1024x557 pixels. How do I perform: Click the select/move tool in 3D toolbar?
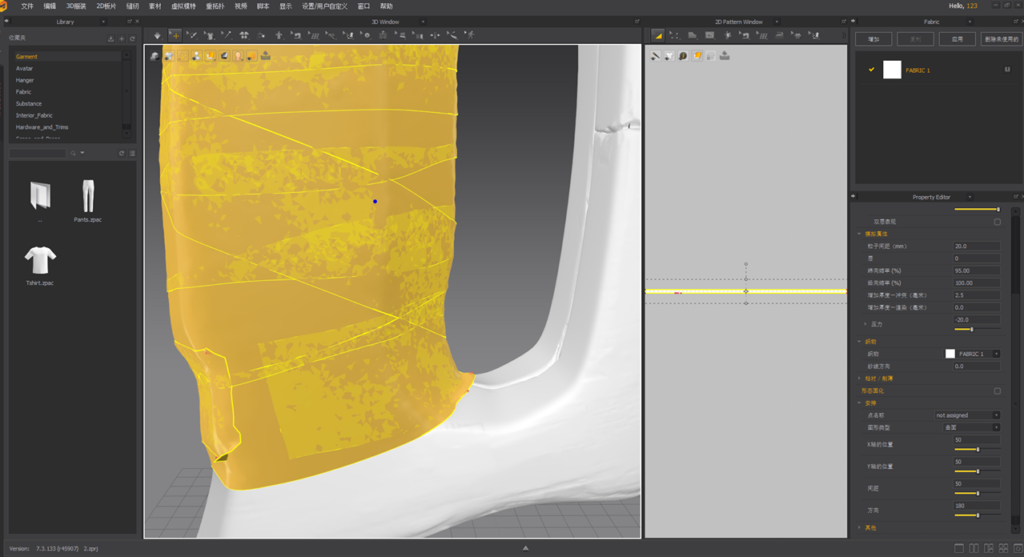pos(175,35)
